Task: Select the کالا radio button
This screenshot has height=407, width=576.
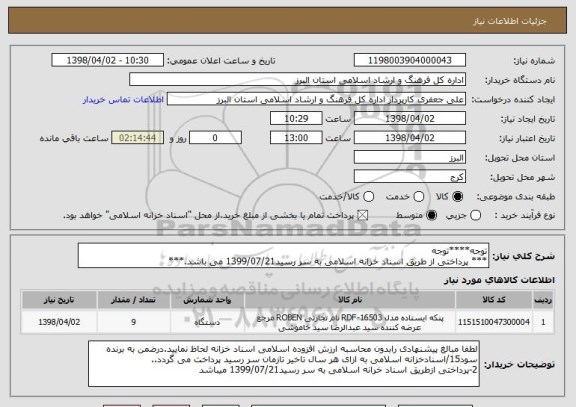Action: click(457, 197)
